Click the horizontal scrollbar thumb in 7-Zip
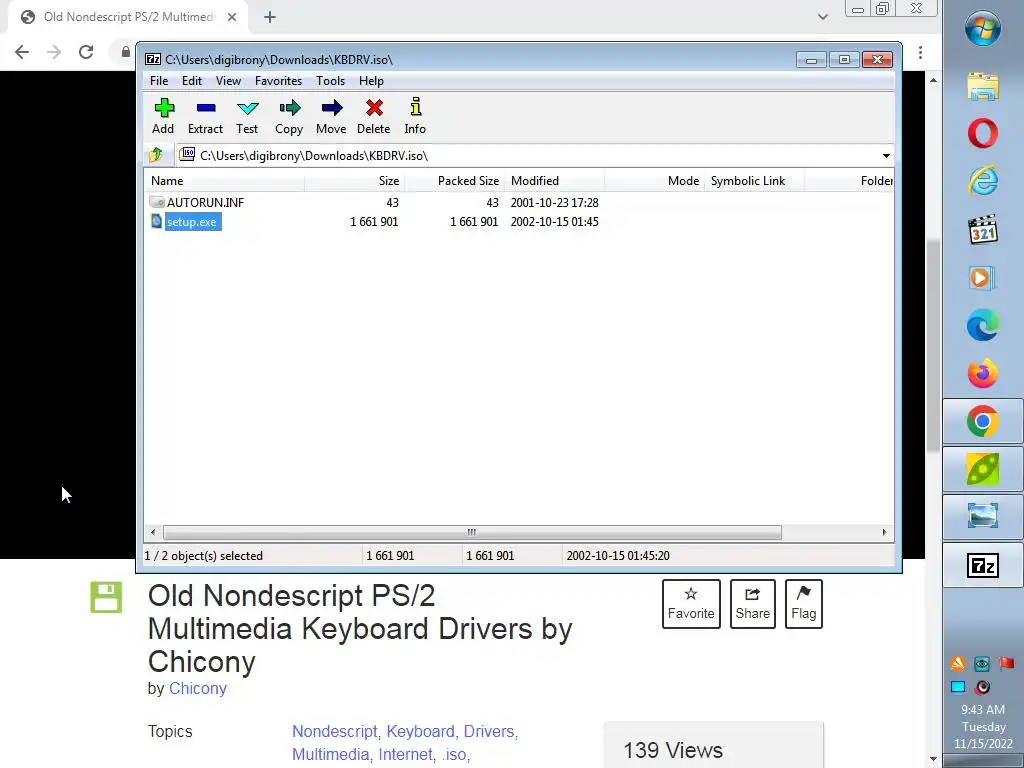Screen dimensions: 1024x768 472,532
